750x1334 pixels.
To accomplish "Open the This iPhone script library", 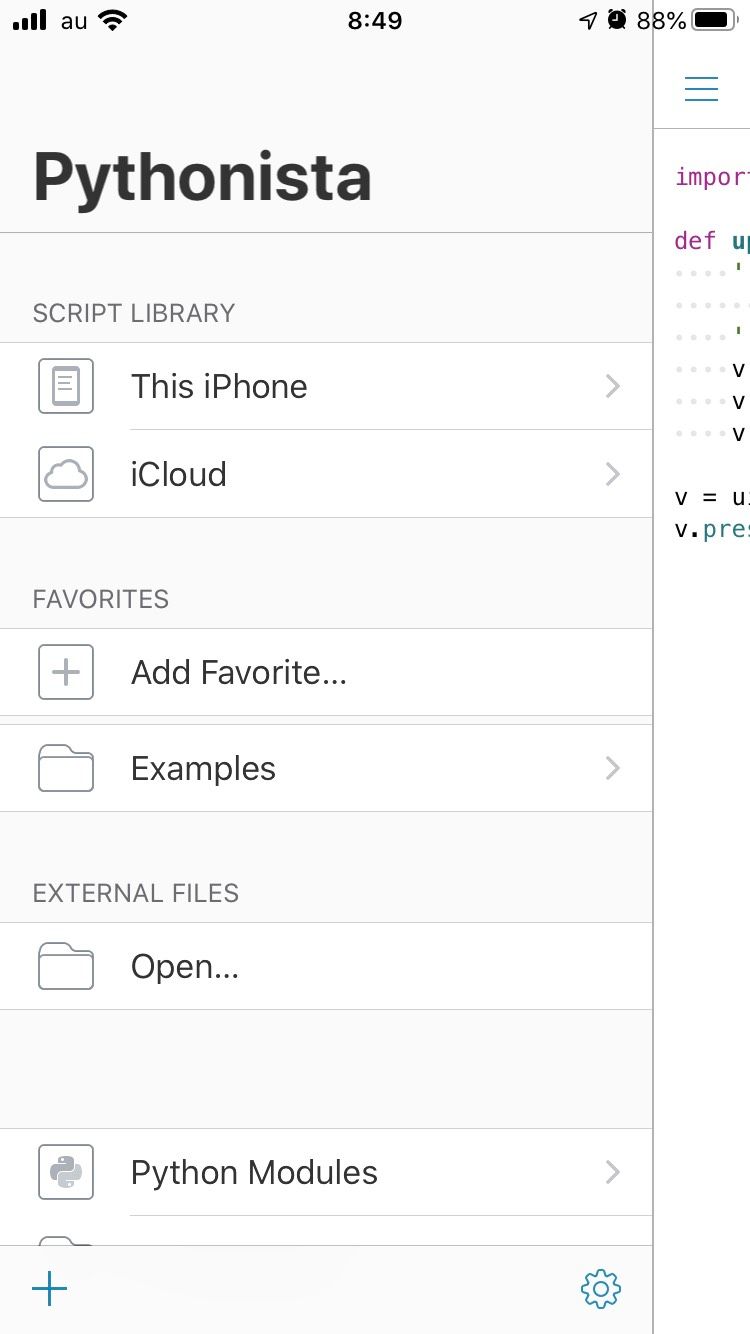I will click(x=219, y=386).
